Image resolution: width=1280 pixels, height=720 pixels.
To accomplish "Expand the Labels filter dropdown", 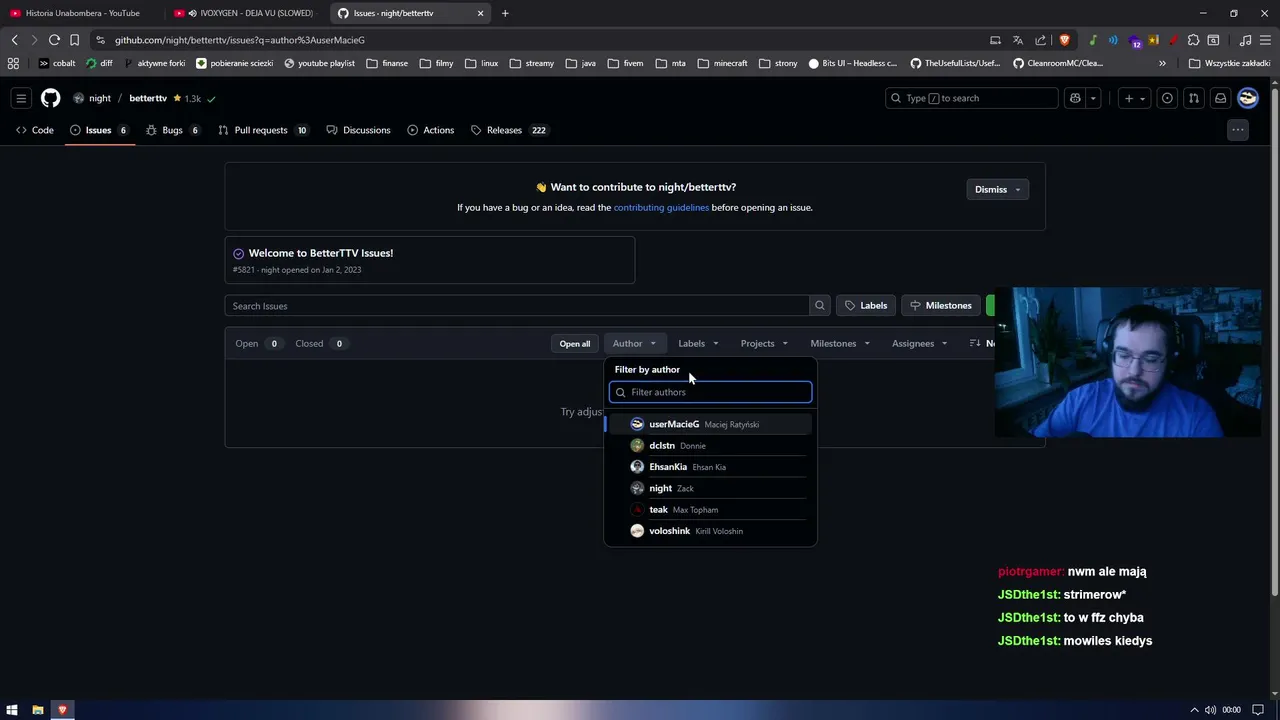I will (x=698, y=343).
